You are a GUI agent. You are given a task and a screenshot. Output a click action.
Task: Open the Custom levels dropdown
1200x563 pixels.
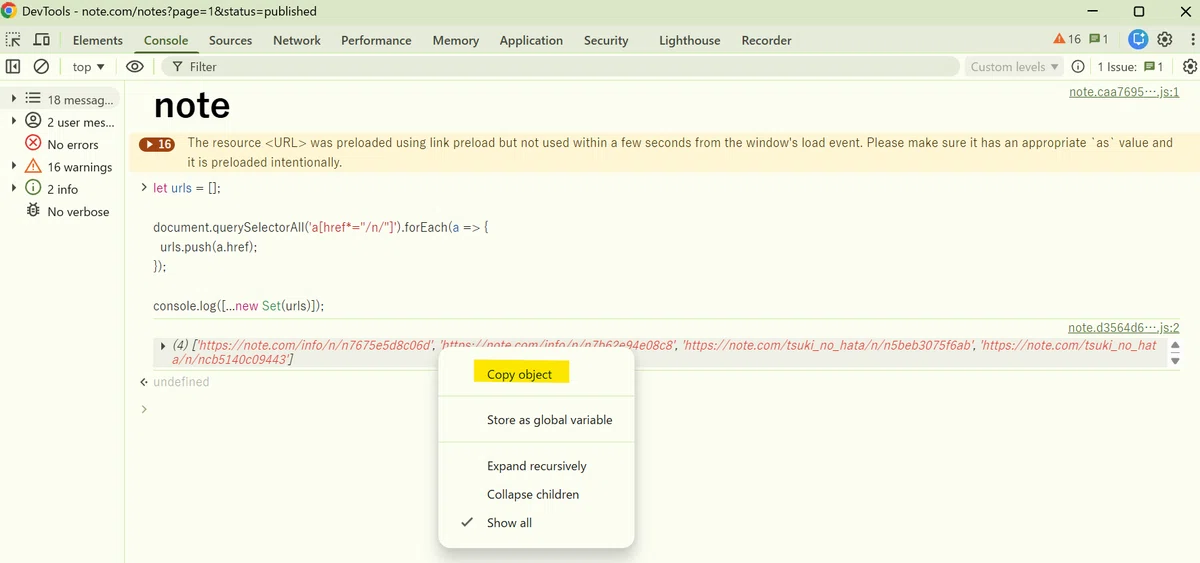1014,67
